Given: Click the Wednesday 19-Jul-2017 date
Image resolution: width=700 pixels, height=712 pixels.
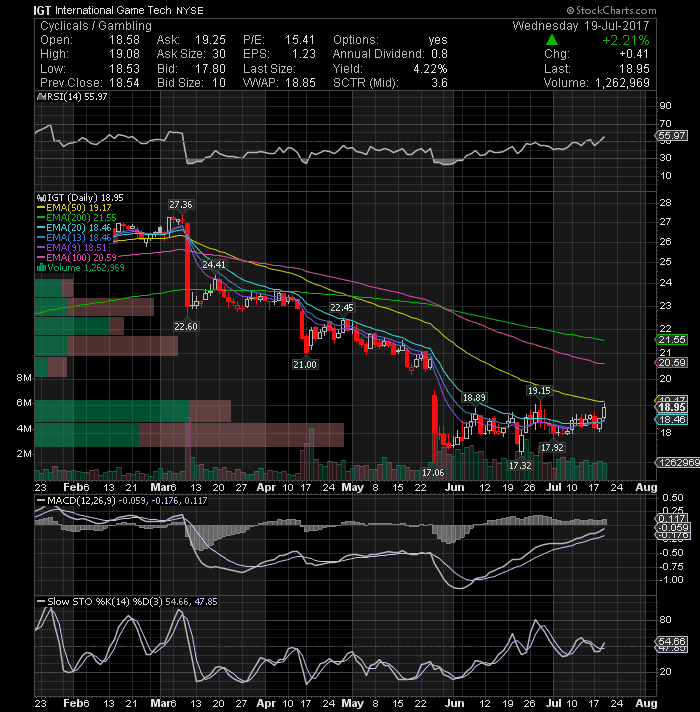Looking at the screenshot, I should point(581,25).
